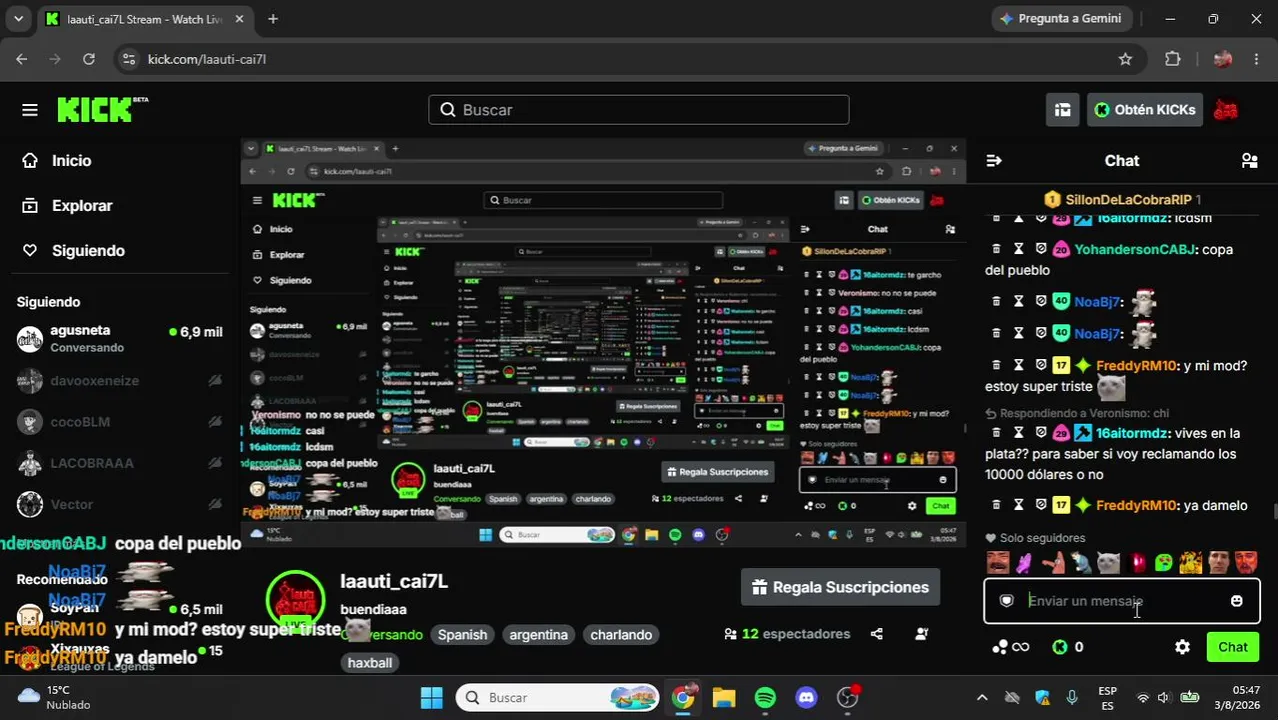The width and height of the screenshot is (1278, 720).
Task: View site information icon in address bar
Action: (128, 59)
